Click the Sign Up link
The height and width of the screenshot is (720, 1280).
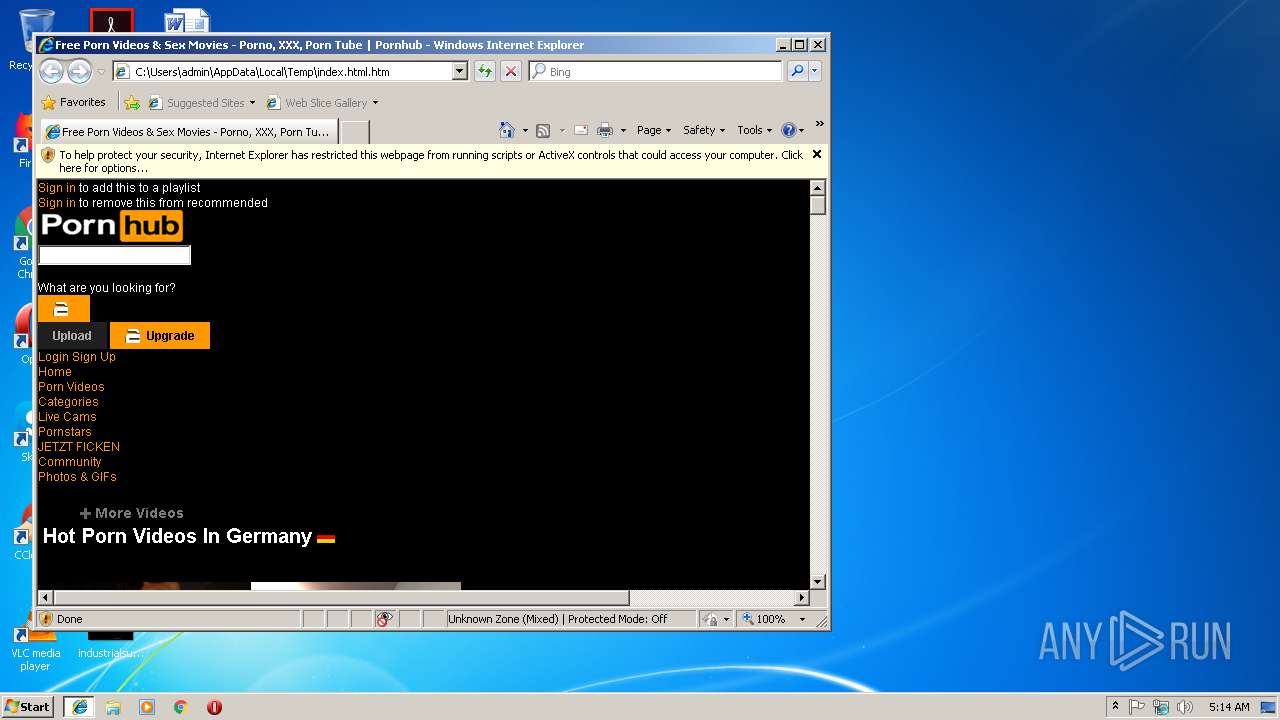[94, 357]
